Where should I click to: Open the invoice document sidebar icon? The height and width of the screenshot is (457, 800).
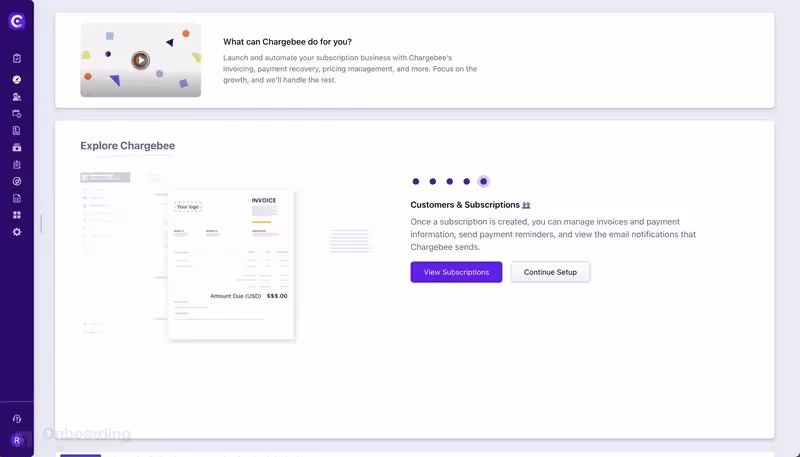[17, 131]
